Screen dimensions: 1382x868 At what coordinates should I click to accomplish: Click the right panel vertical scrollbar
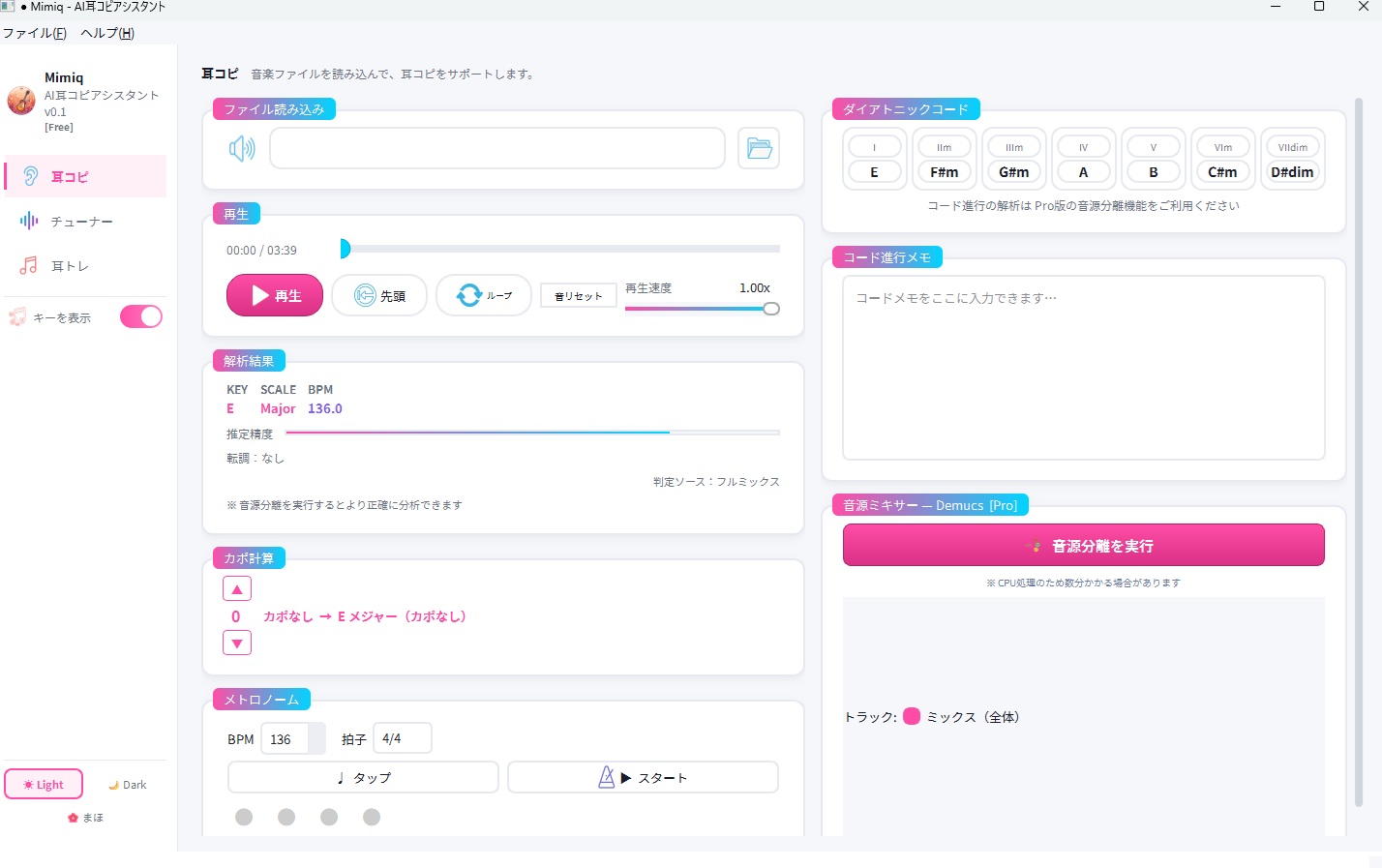tap(1359, 452)
